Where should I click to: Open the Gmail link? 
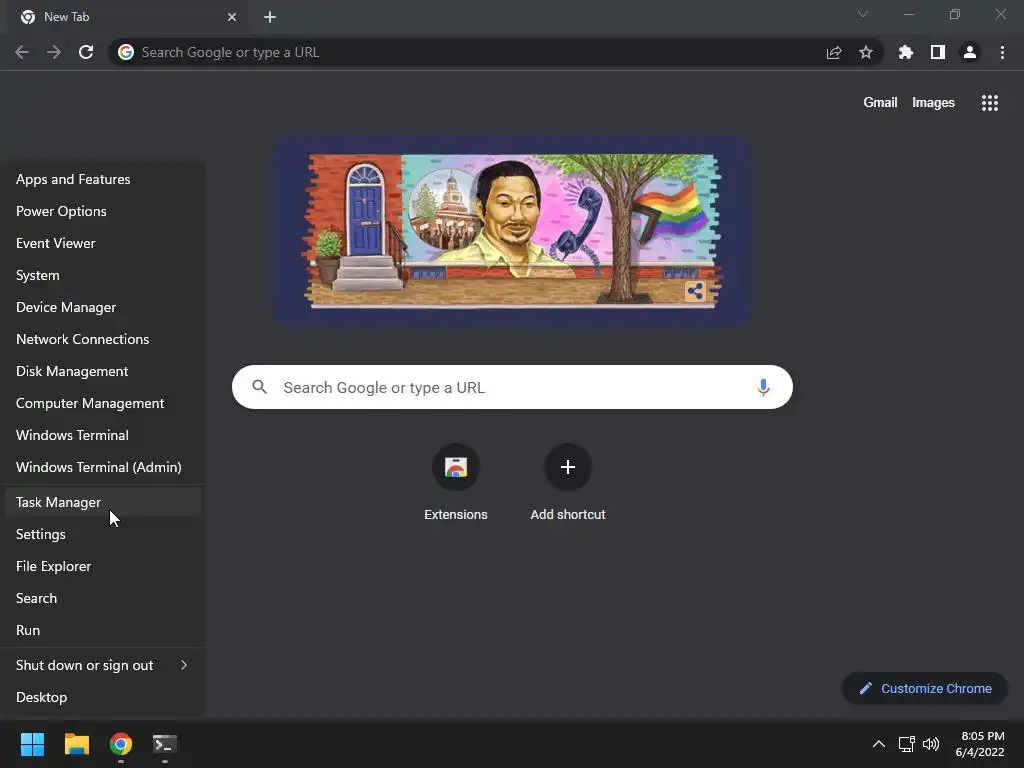click(x=880, y=103)
